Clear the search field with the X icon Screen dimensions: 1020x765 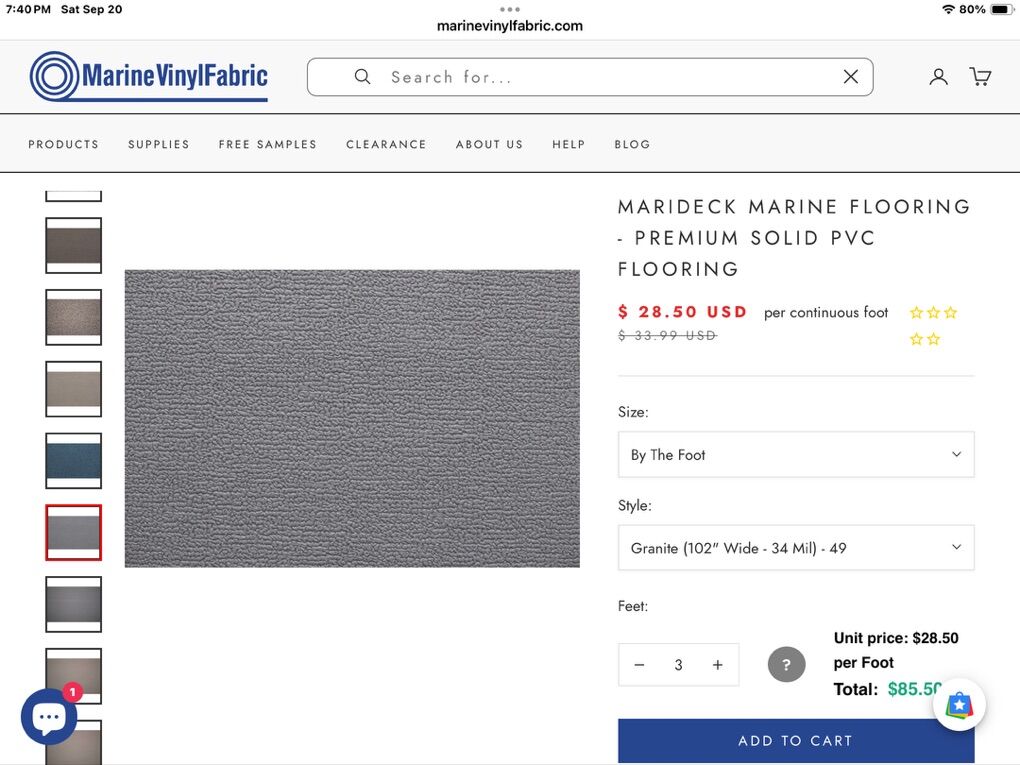pos(850,76)
